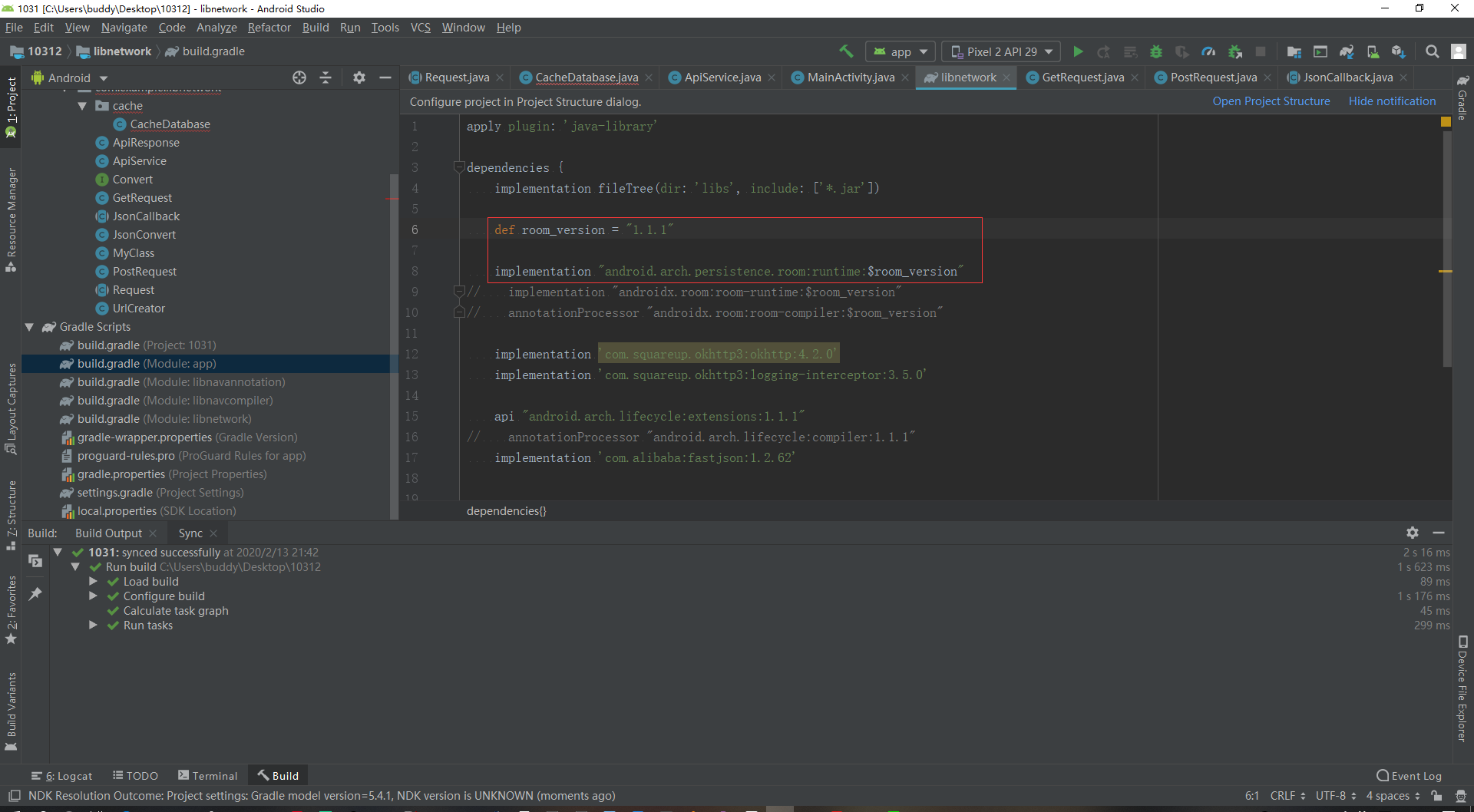Viewport: 1474px width, 812px height.
Task: Open the Pixel 2 API 29 device dropdown
Action: coord(1001,51)
